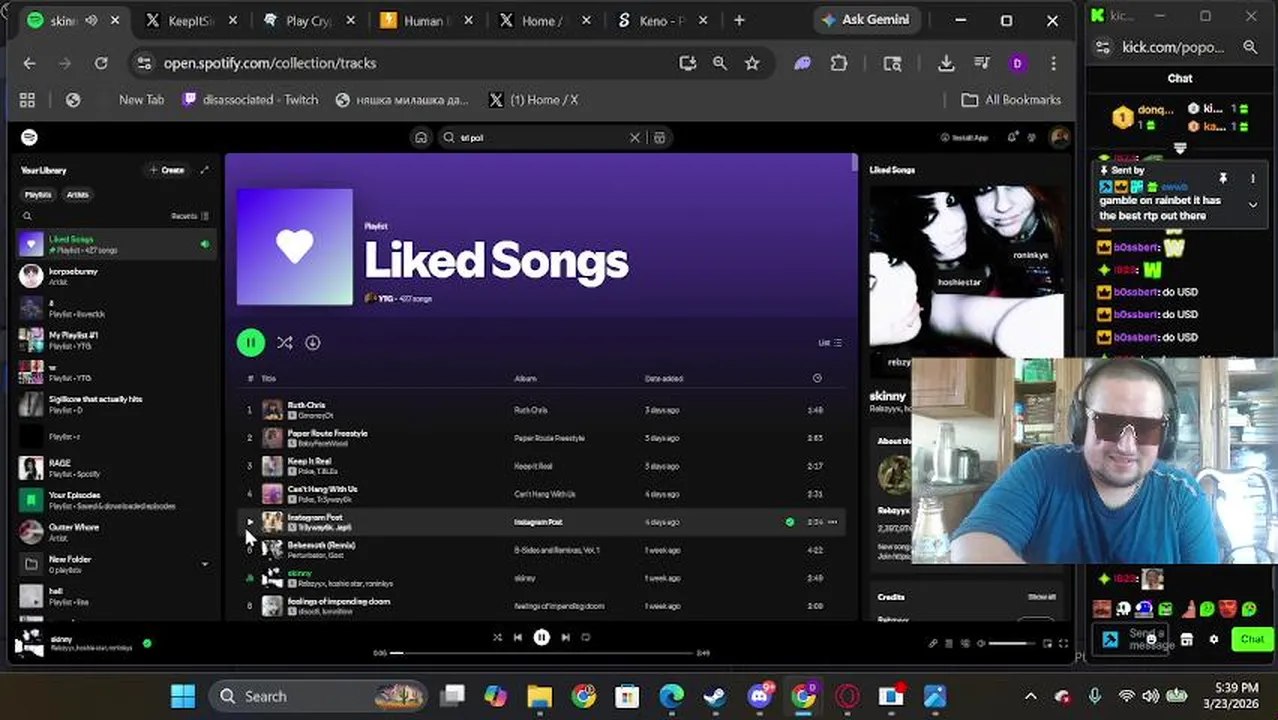Click Install App in Spotify header
Screen dimensions: 1278x720
965,138
